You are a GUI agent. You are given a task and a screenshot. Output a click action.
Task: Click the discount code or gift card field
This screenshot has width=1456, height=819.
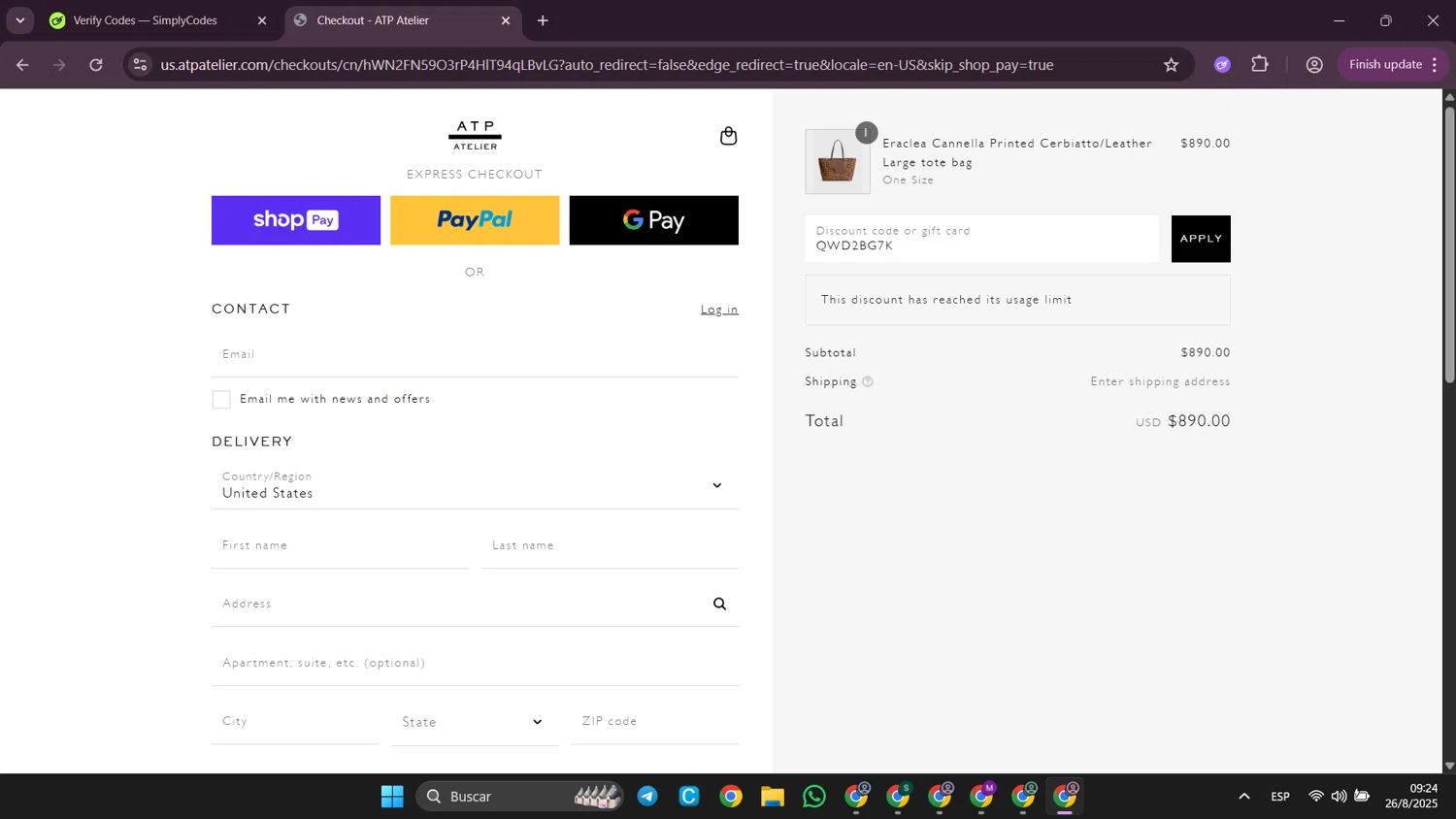point(981,239)
